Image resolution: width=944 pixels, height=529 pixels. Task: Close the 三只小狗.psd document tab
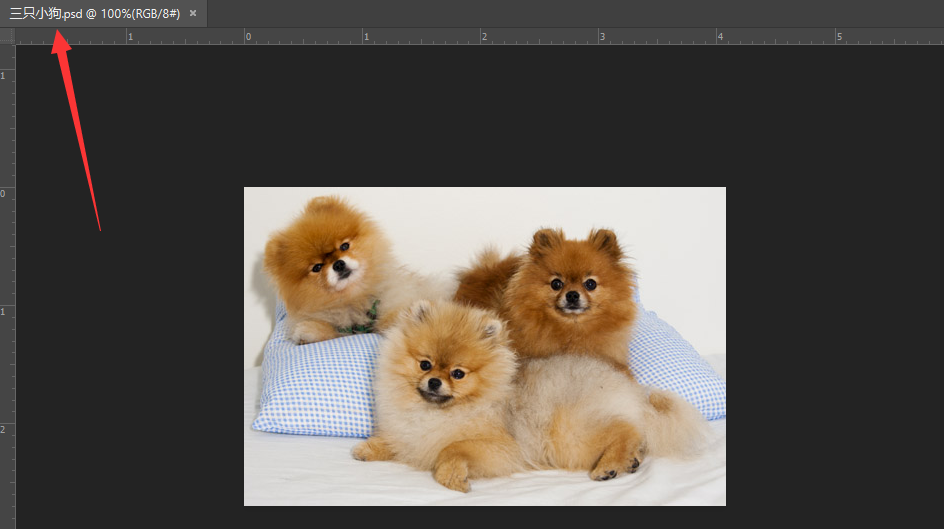point(193,13)
